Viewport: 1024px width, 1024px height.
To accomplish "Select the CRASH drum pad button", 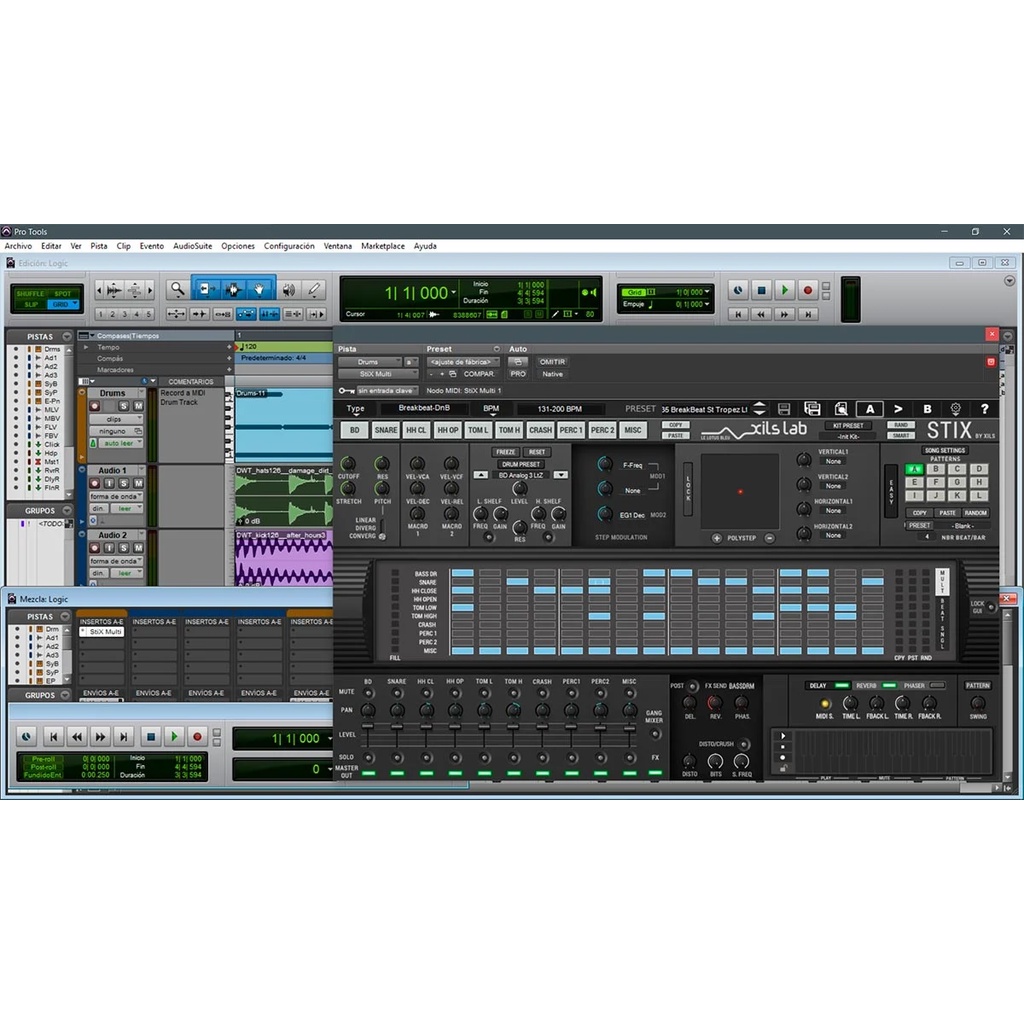I will (540, 430).
